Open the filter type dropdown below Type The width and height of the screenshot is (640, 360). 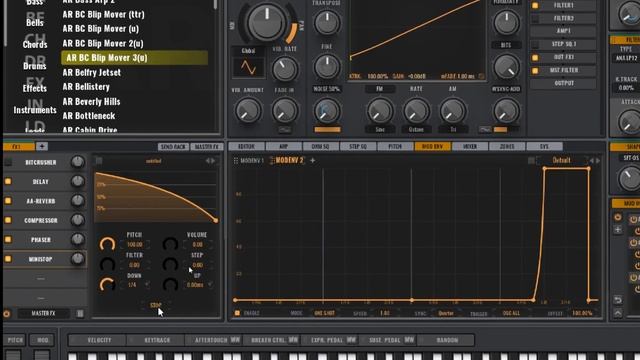pos(626,58)
